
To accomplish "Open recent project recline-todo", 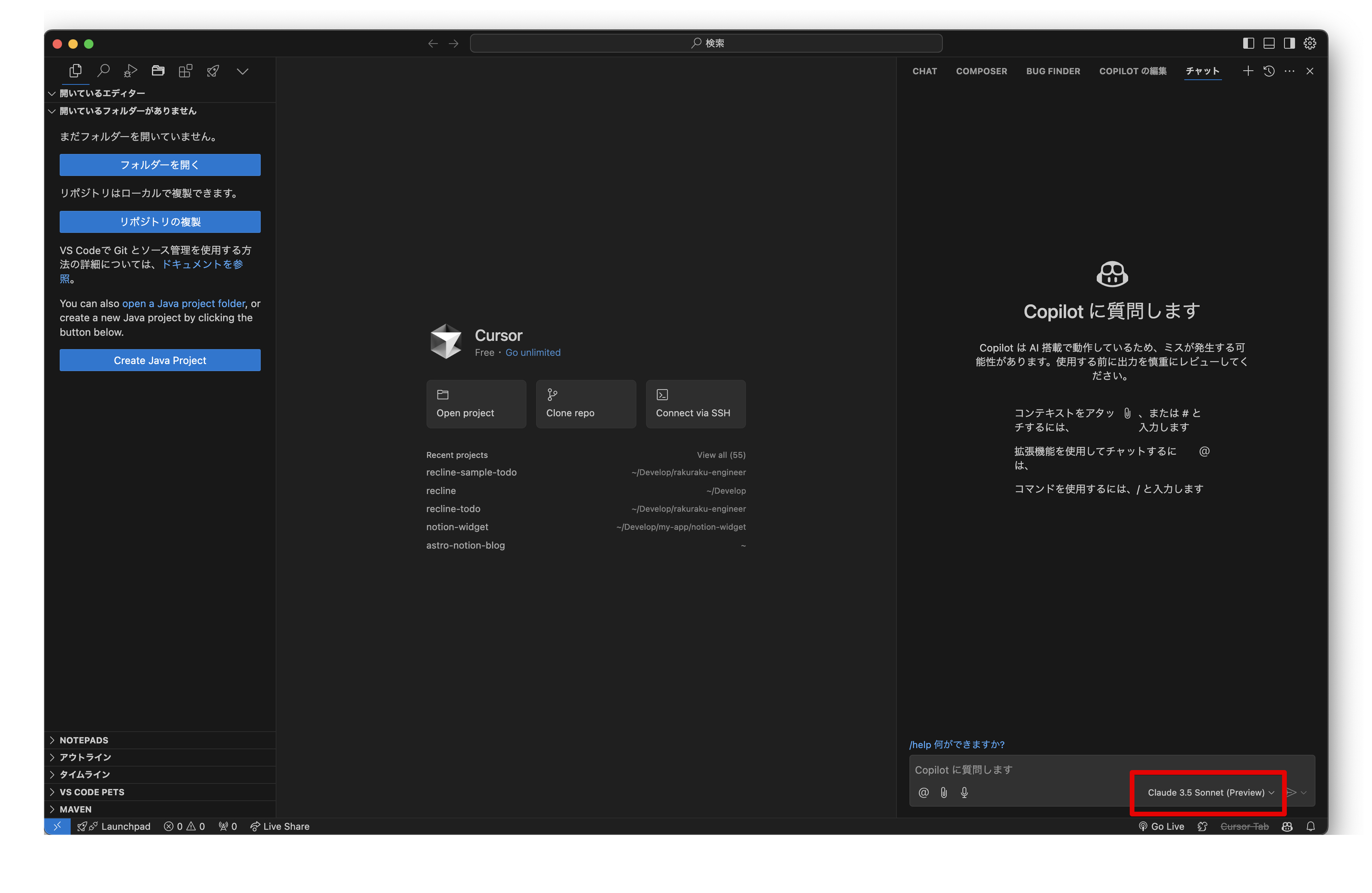I will [586, 509].
